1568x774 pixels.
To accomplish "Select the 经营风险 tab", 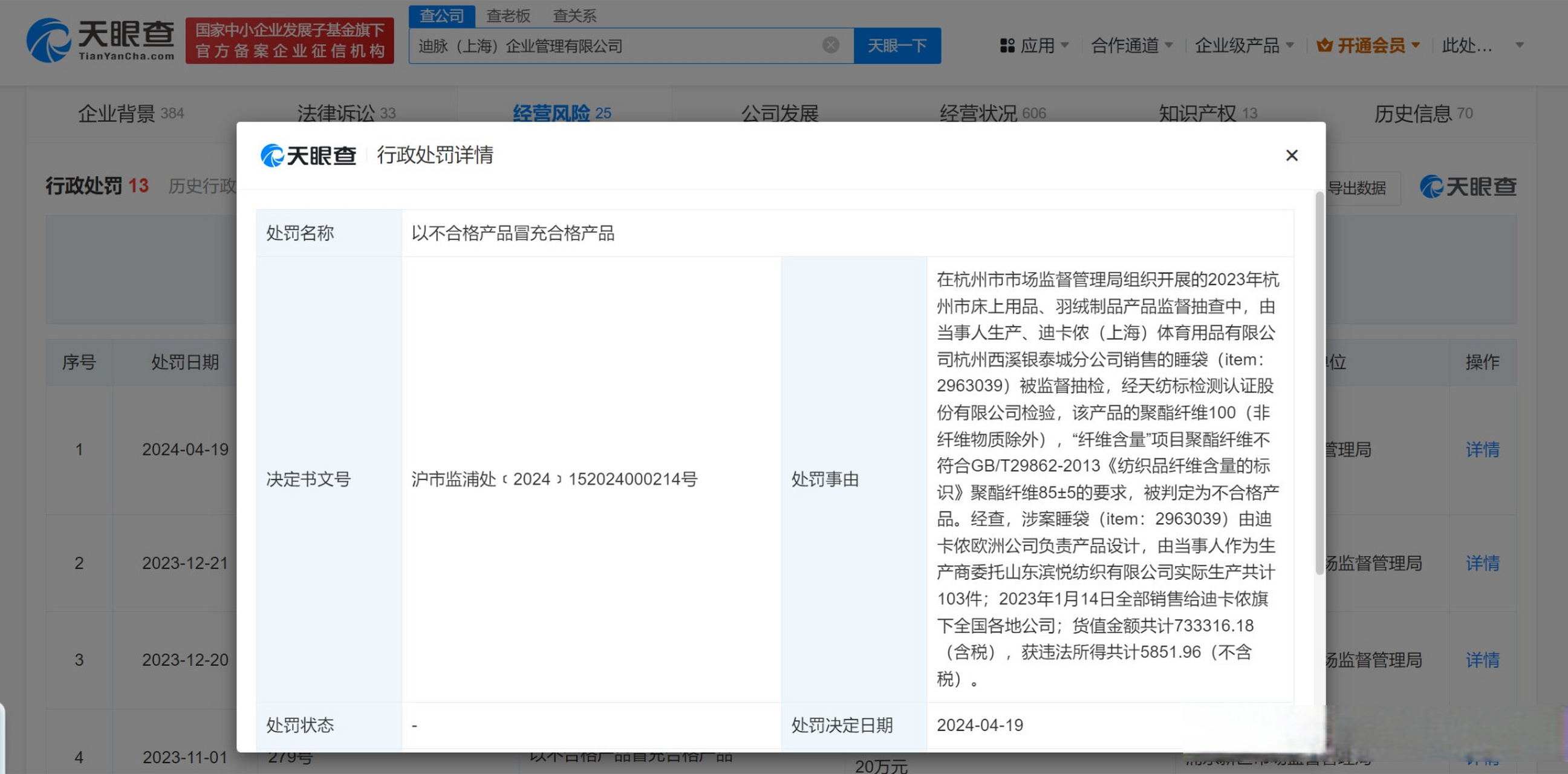I will point(562,113).
